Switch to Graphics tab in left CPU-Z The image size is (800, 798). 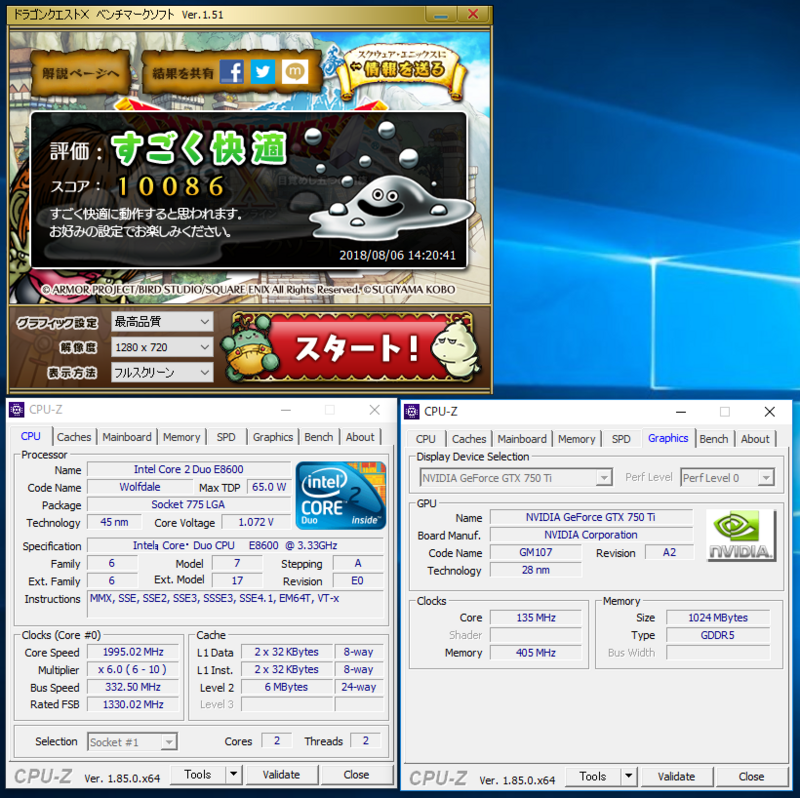pos(273,437)
